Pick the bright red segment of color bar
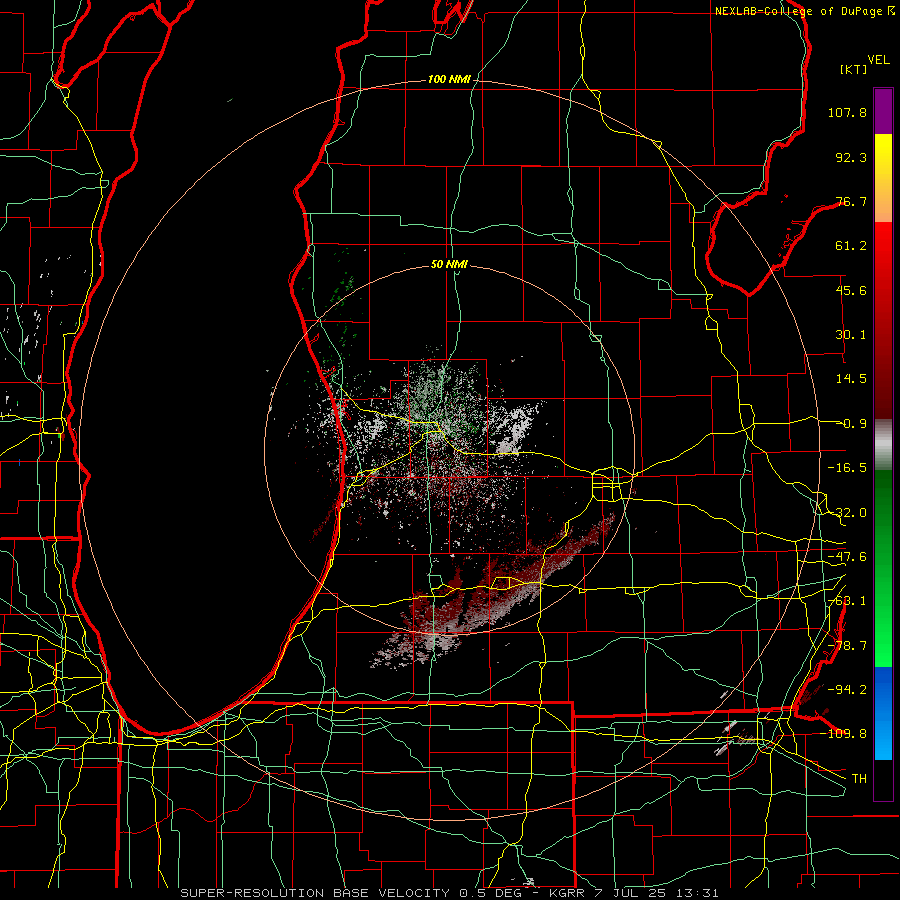900x900 pixels. click(x=883, y=253)
